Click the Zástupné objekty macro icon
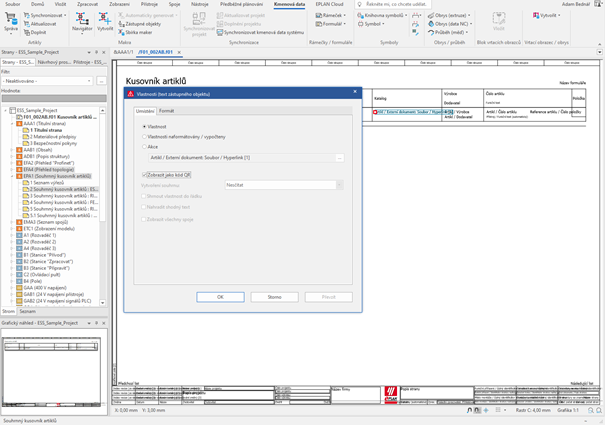The width and height of the screenshot is (605, 425). [142, 23]
